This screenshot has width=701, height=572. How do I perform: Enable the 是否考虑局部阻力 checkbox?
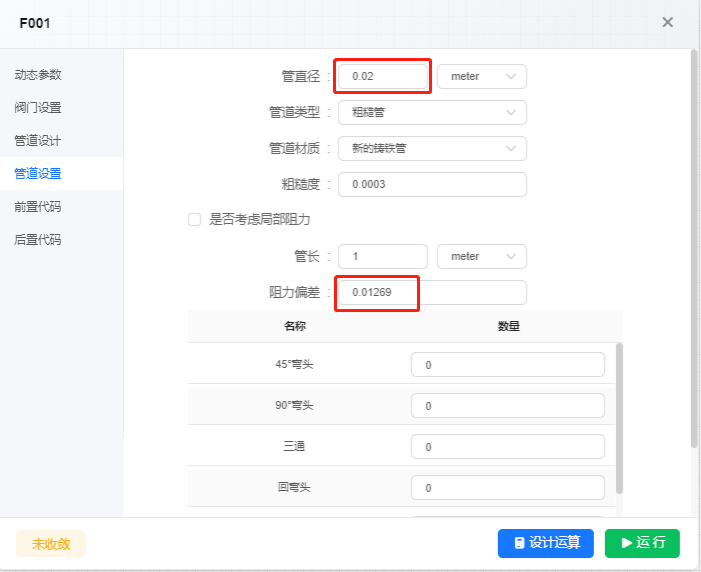coord(194,220)
